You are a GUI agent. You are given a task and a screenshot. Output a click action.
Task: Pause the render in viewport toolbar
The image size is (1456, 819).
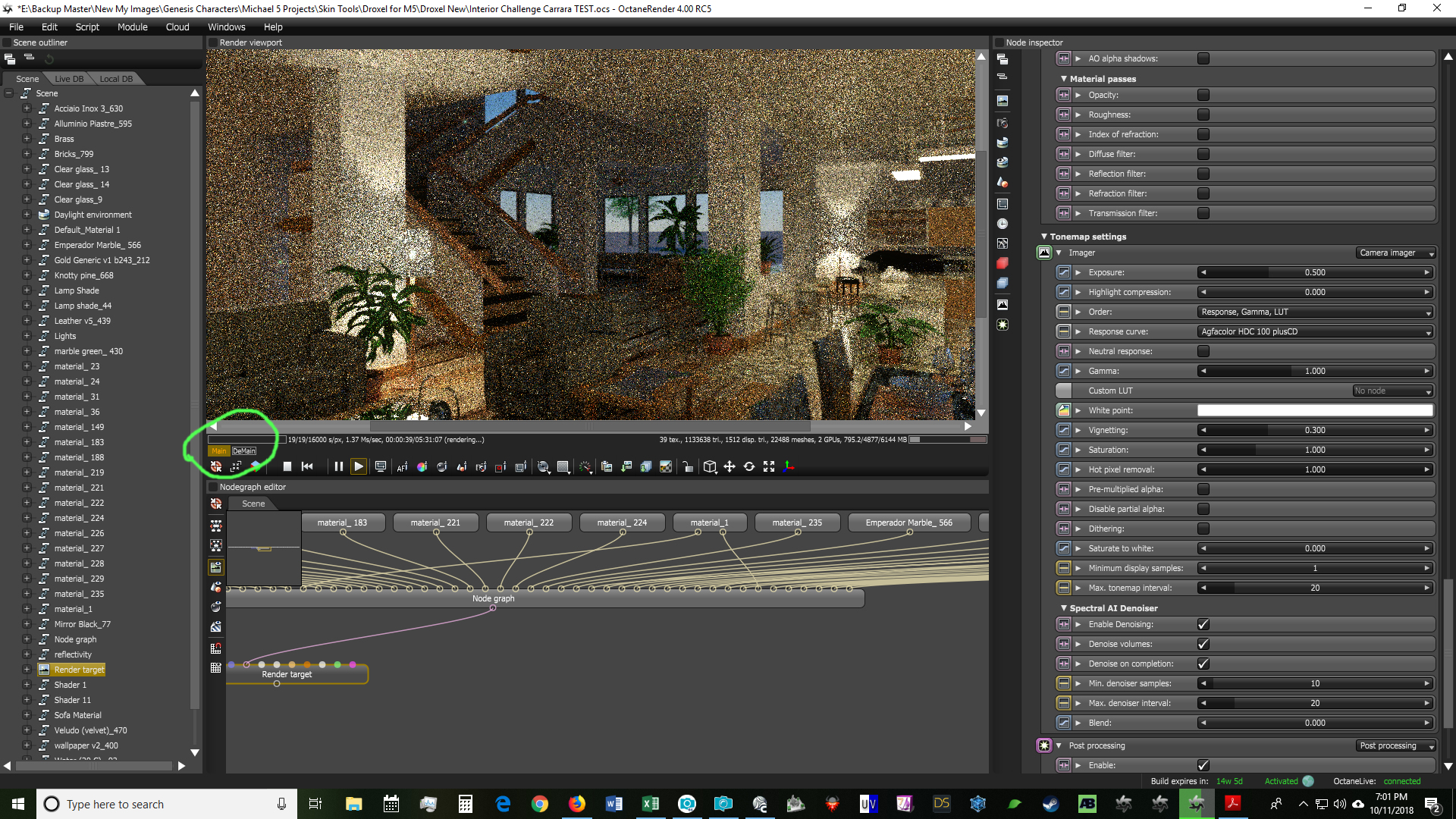(339, 466)
